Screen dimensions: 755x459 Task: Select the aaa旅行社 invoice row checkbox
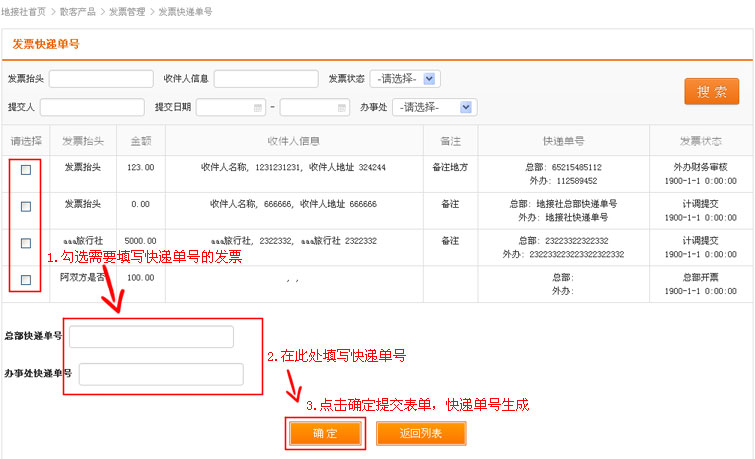[x=26, y=243]
